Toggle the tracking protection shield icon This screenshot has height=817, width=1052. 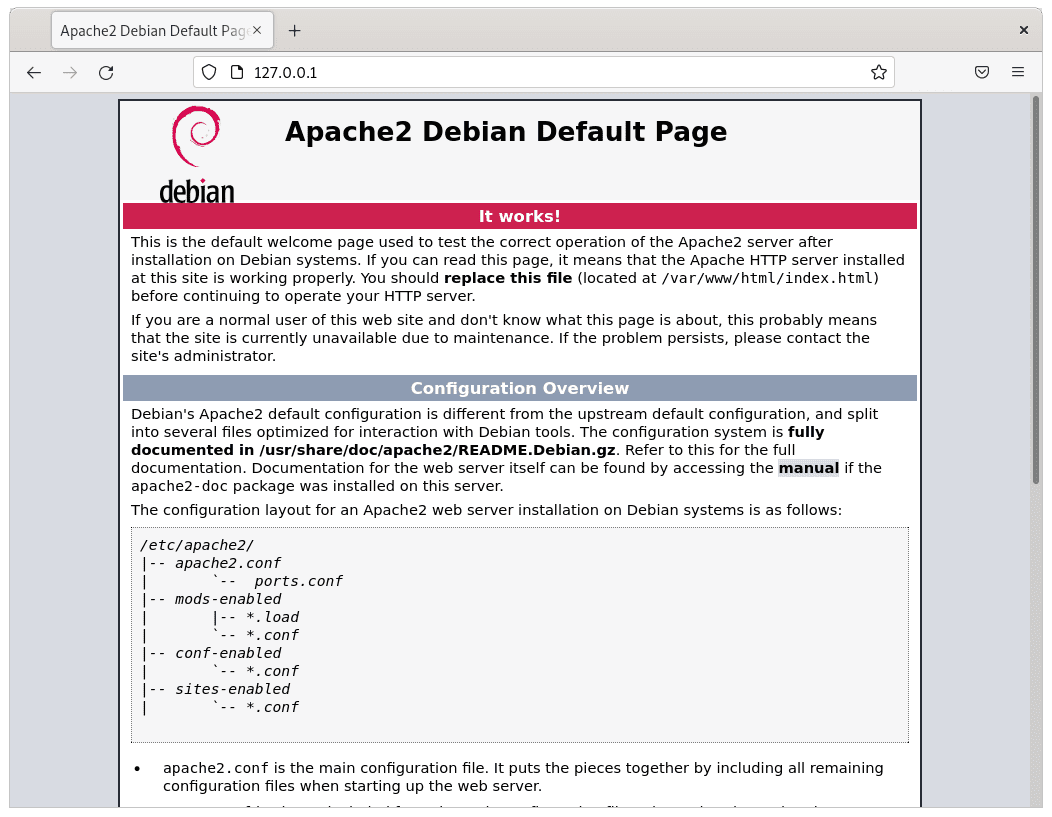208,72
